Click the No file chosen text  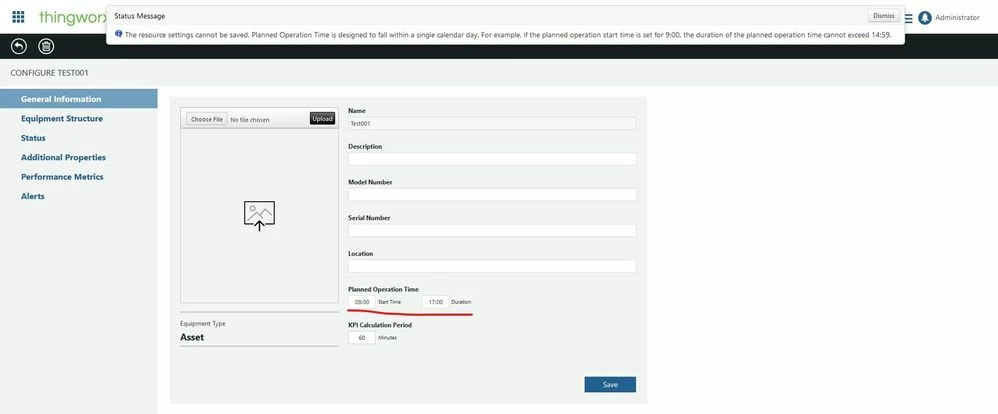[250, 120]
